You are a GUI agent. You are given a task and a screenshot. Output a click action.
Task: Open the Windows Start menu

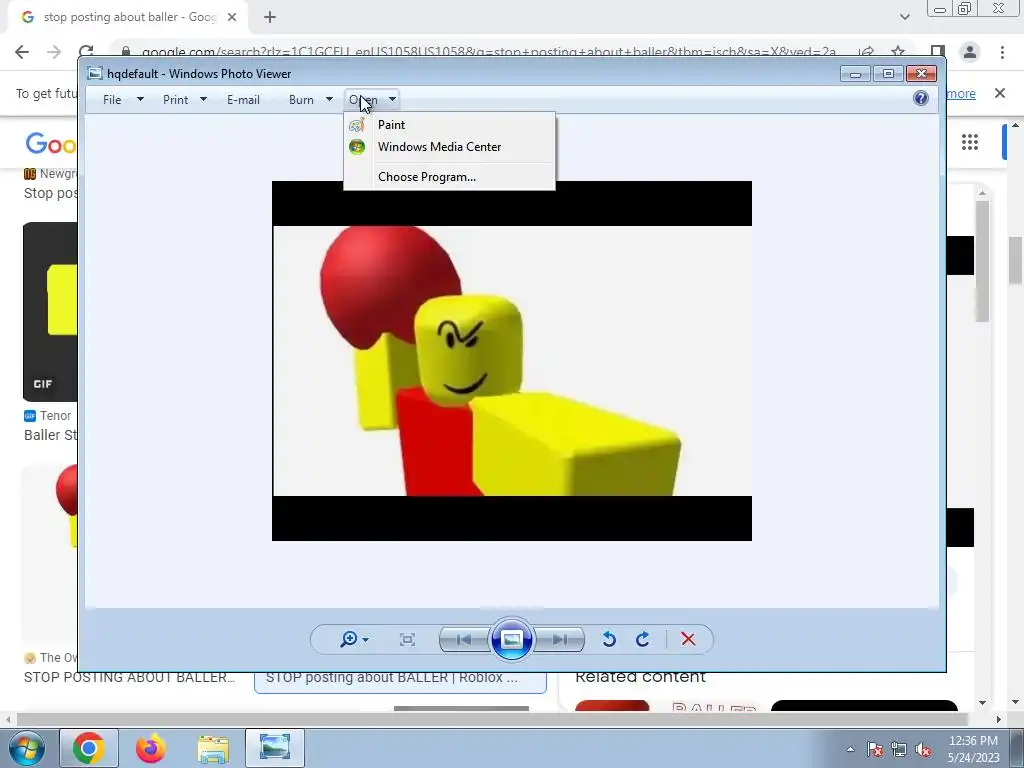click(26, 748)
